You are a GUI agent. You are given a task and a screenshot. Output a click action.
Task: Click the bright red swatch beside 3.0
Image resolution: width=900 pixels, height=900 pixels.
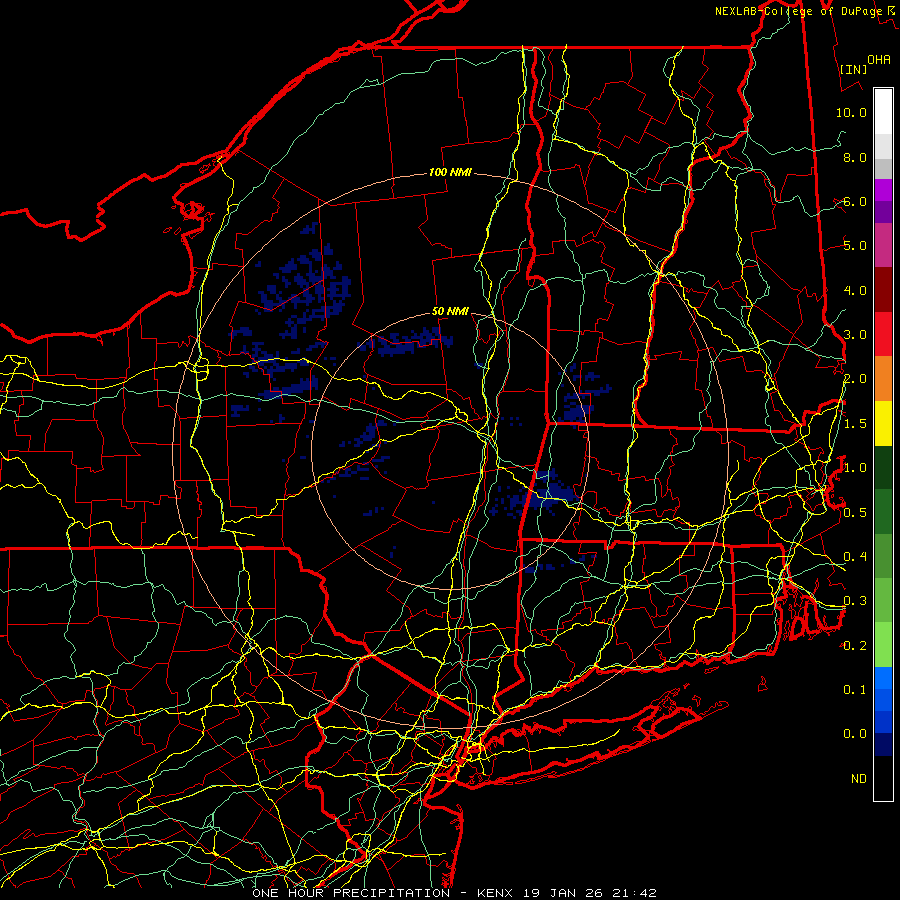coord(883,334)
